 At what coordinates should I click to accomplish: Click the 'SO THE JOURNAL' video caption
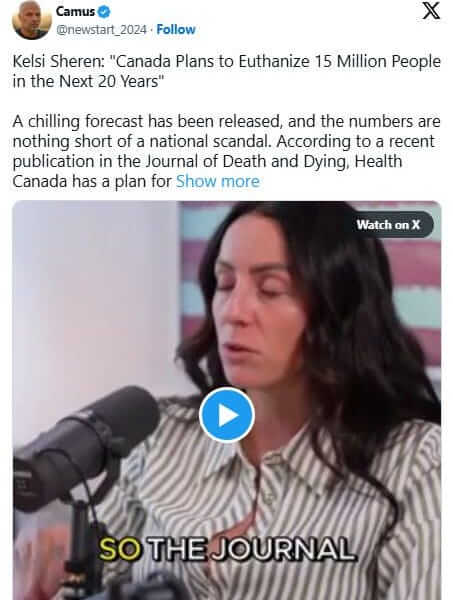click(x=226, y=549)
